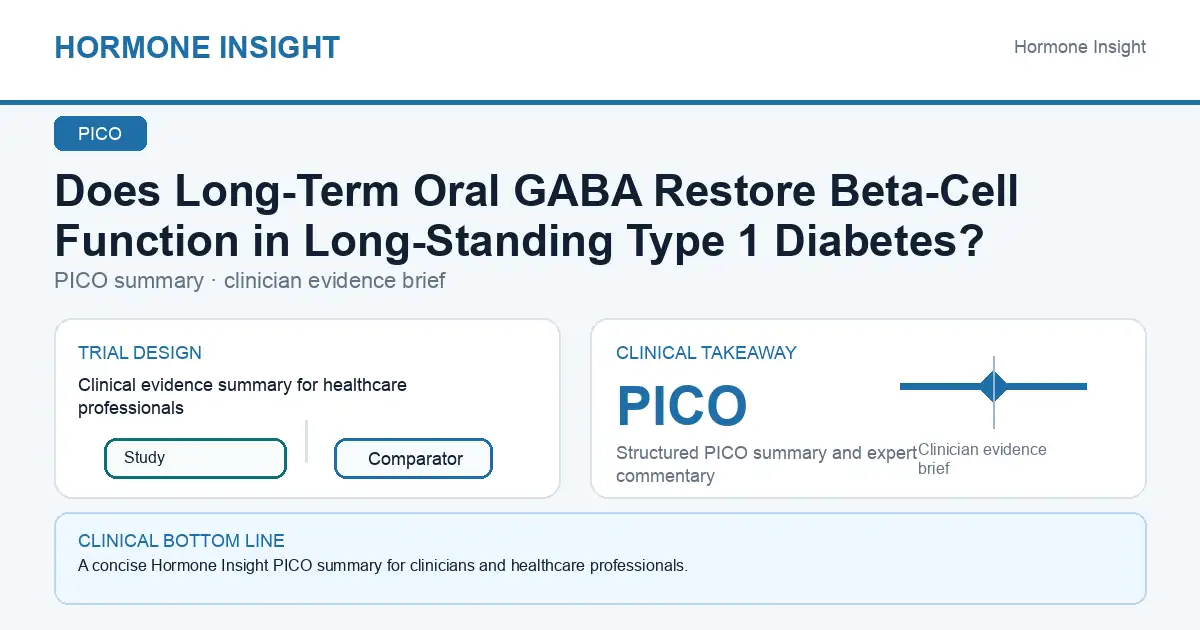Click the vertical divider between Study and Comparator
Image resolution: width=1200 pixels, height=630 pixels.
pos(306,441)
